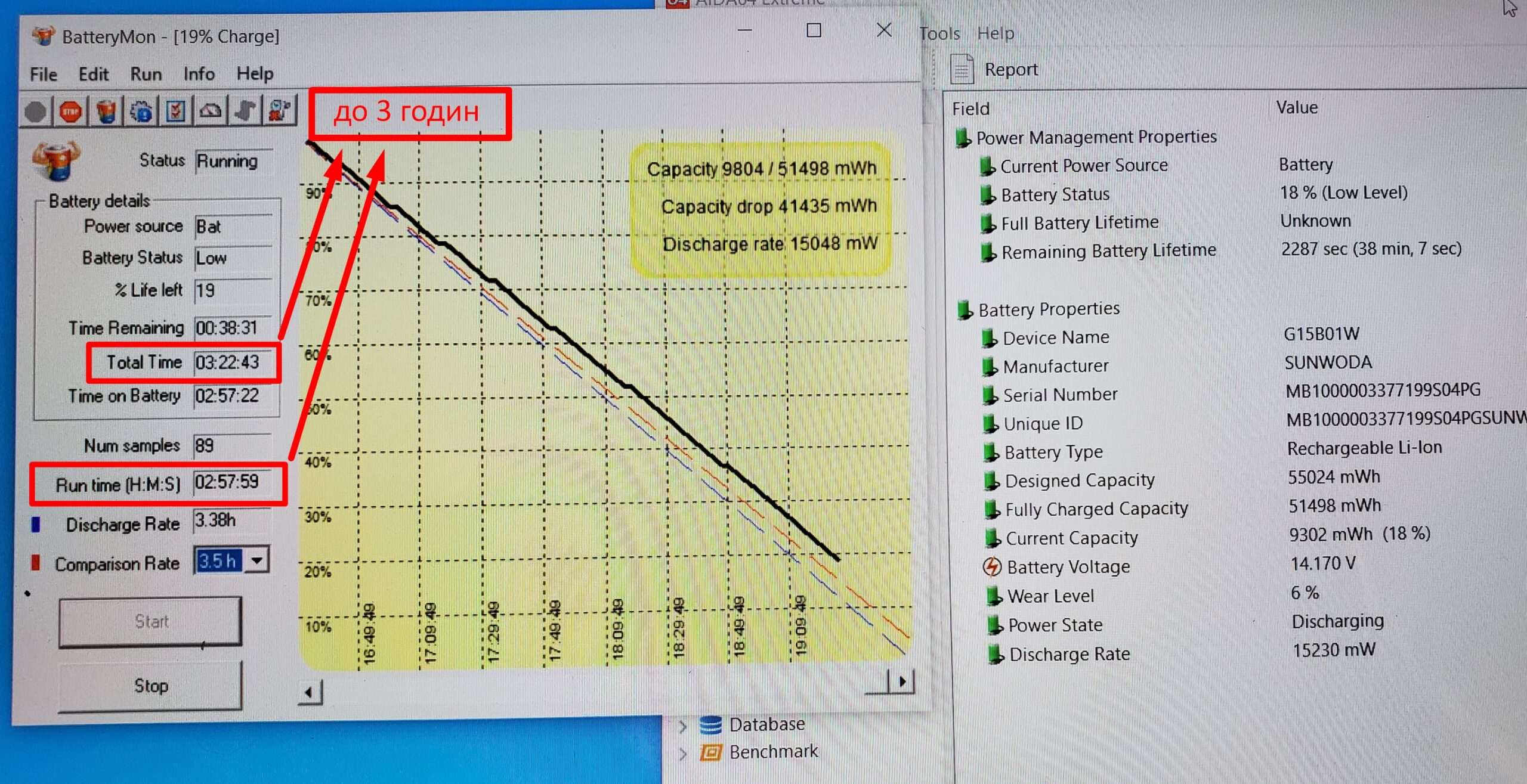Screen dimensions: 1527x784
Task: Click the gray octagon start toolbar icon
Action: click(x=36, y=112)
